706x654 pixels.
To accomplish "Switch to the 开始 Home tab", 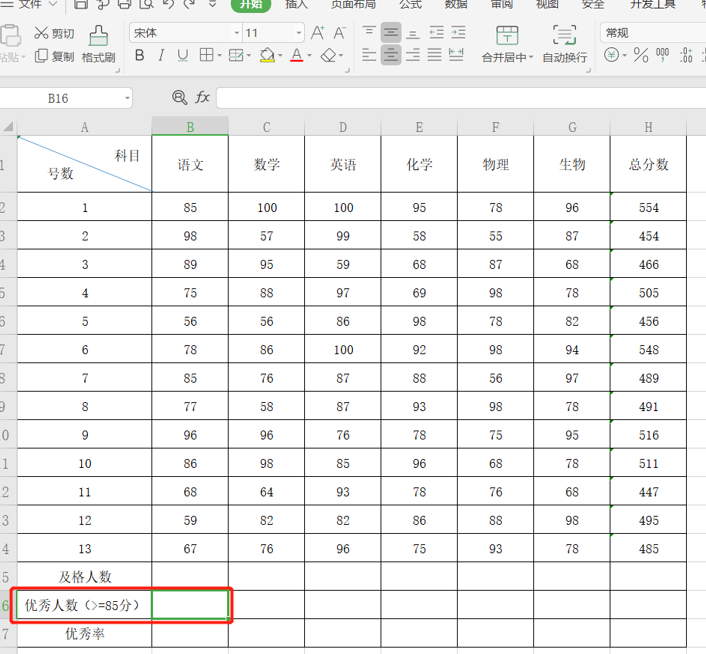I will click(251, 4).
